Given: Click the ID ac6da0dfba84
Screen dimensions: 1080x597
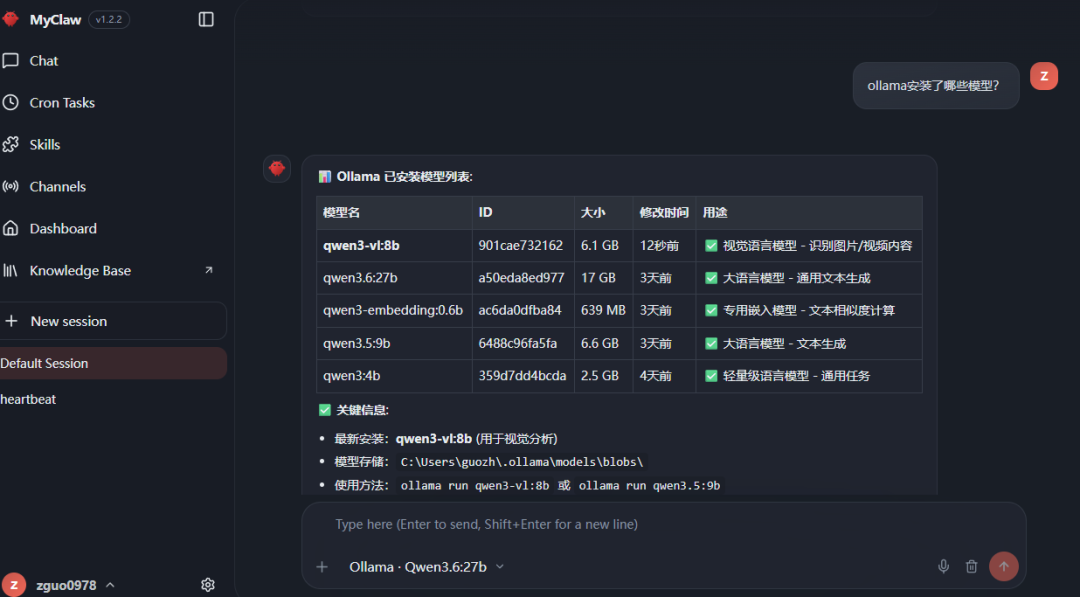Looking at the screenshot, I should click(x=520, y=311).
